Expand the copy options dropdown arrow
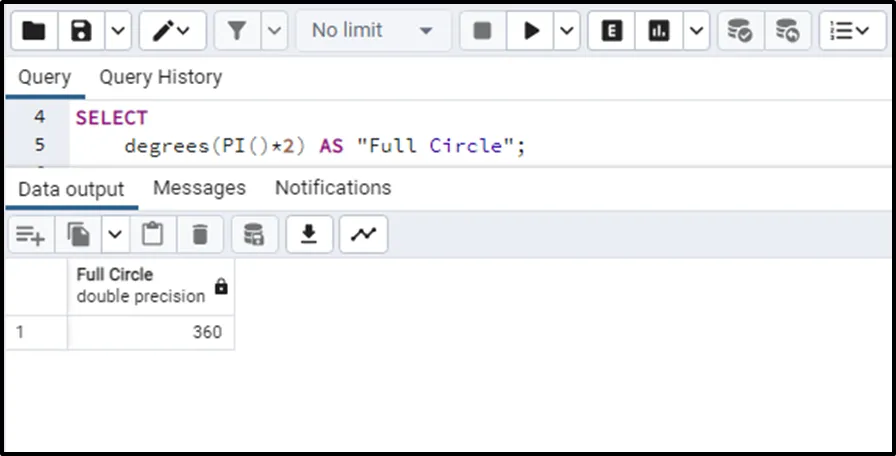This screenshot has height=456, width=896. 114,235
